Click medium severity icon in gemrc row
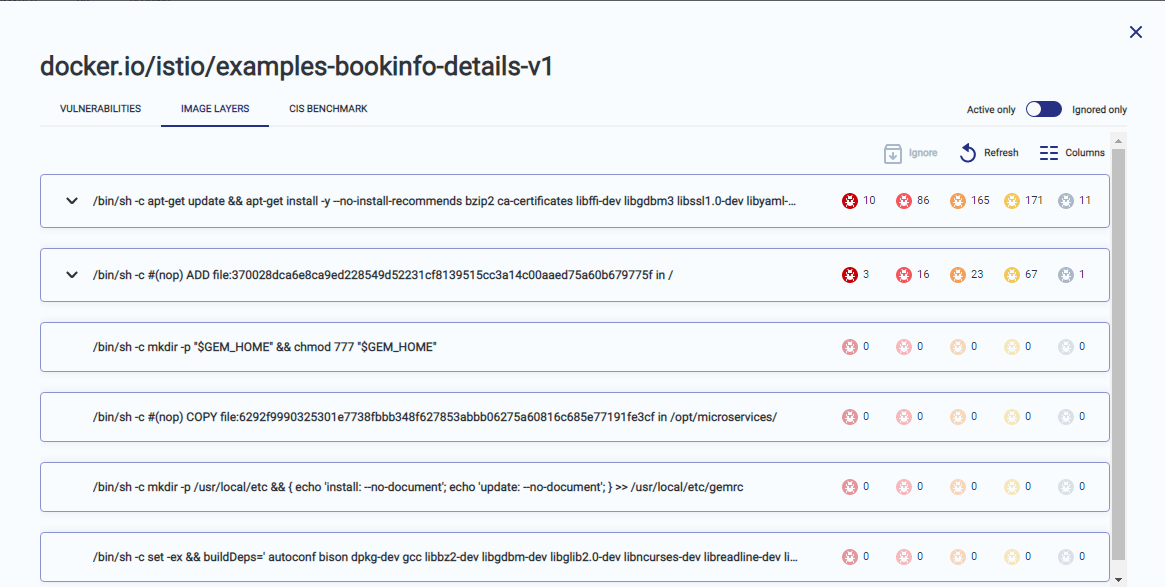The height and width of the screenshot is (587, 1165). click(x=958, y=487)
